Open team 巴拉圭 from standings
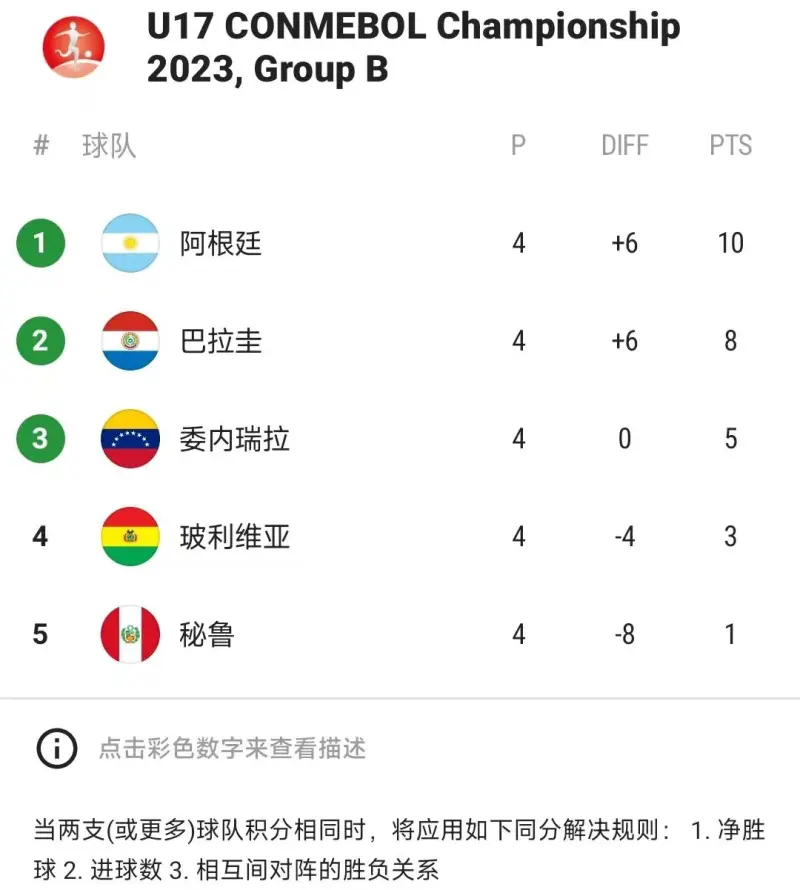This screenshot has width=800, height=890. 220,341
